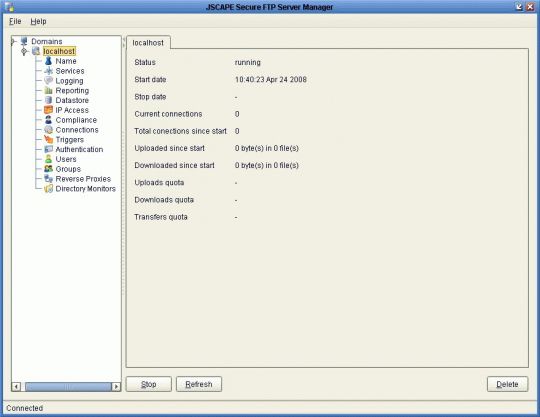Click the Triggers node icon
This screenshot has width=540, height=417.
click(x=49, y=139)
